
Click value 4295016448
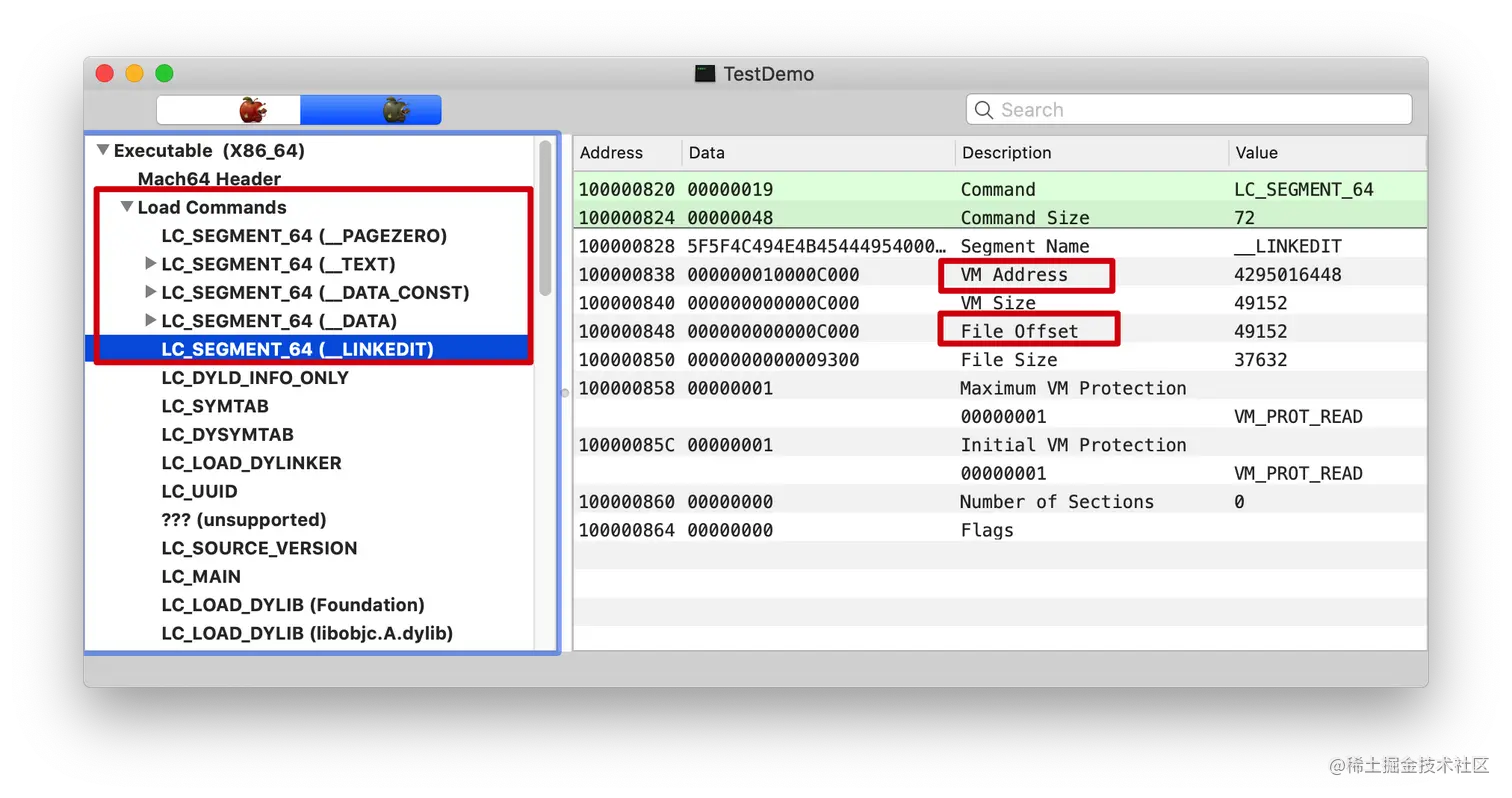[1288, 274]
